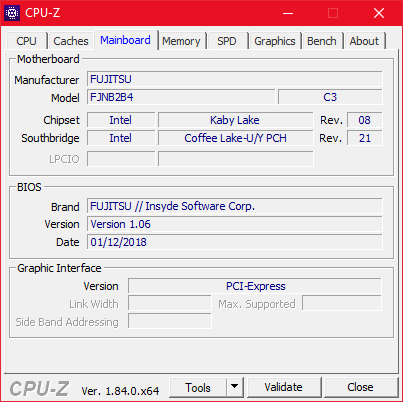
Task: Click the Validate button
Action: 284,387
